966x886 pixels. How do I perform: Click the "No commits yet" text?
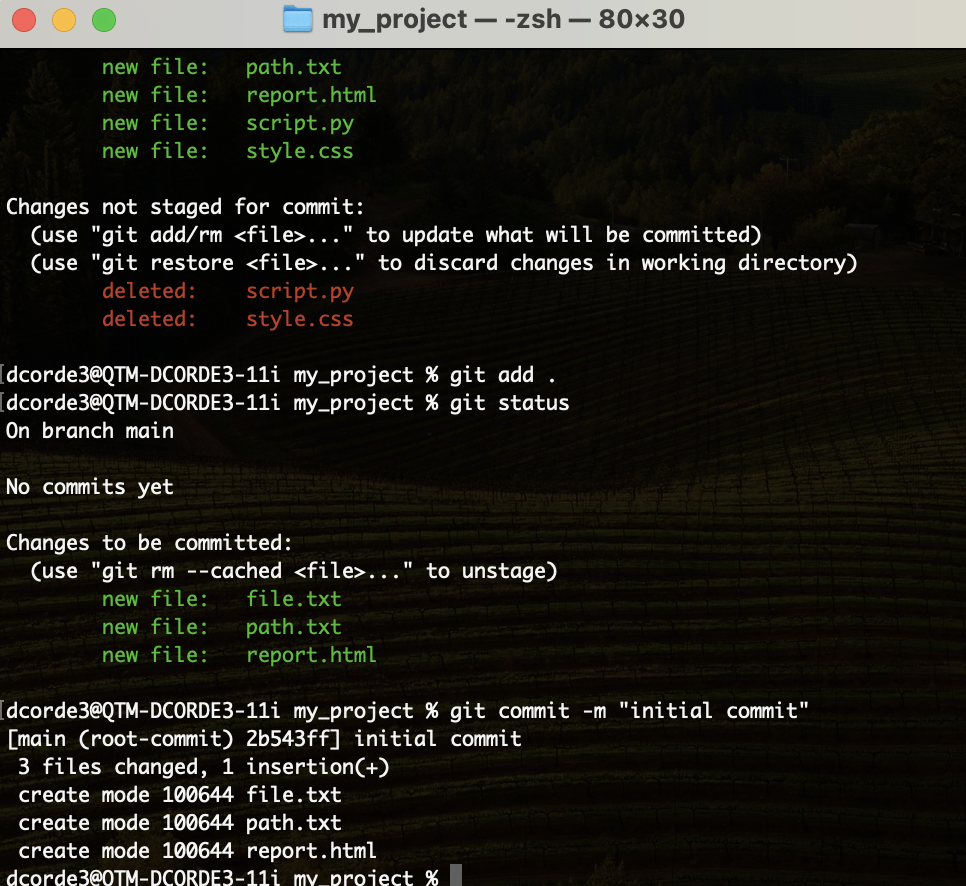[90, 487]
